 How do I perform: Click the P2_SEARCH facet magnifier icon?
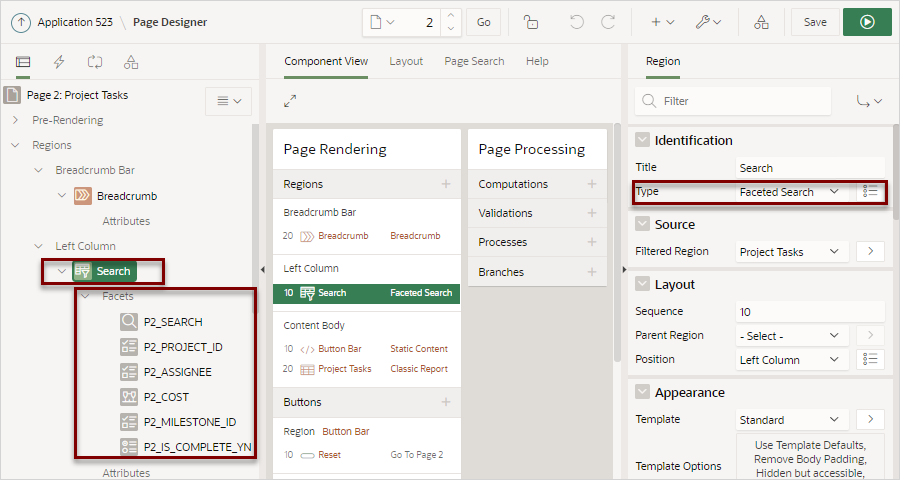tap(129, 322)
